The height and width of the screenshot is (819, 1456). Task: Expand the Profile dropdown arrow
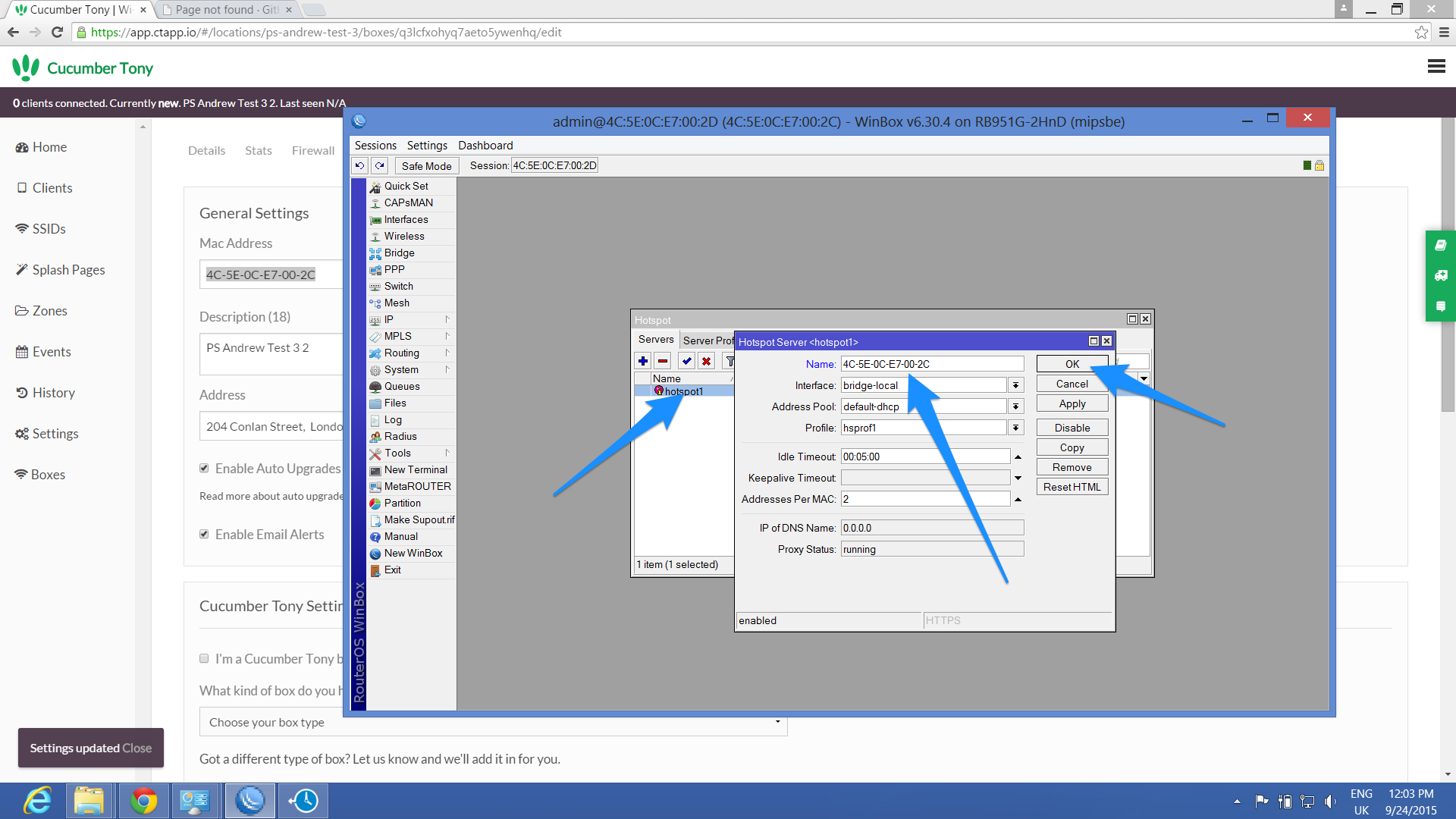coord(1016,428)
